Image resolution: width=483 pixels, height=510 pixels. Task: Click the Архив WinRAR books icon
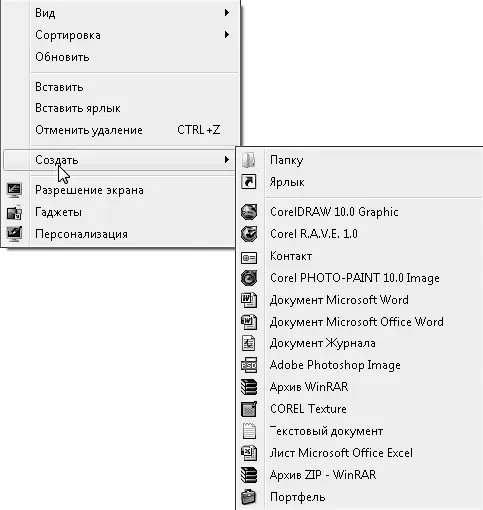(249, 387)
